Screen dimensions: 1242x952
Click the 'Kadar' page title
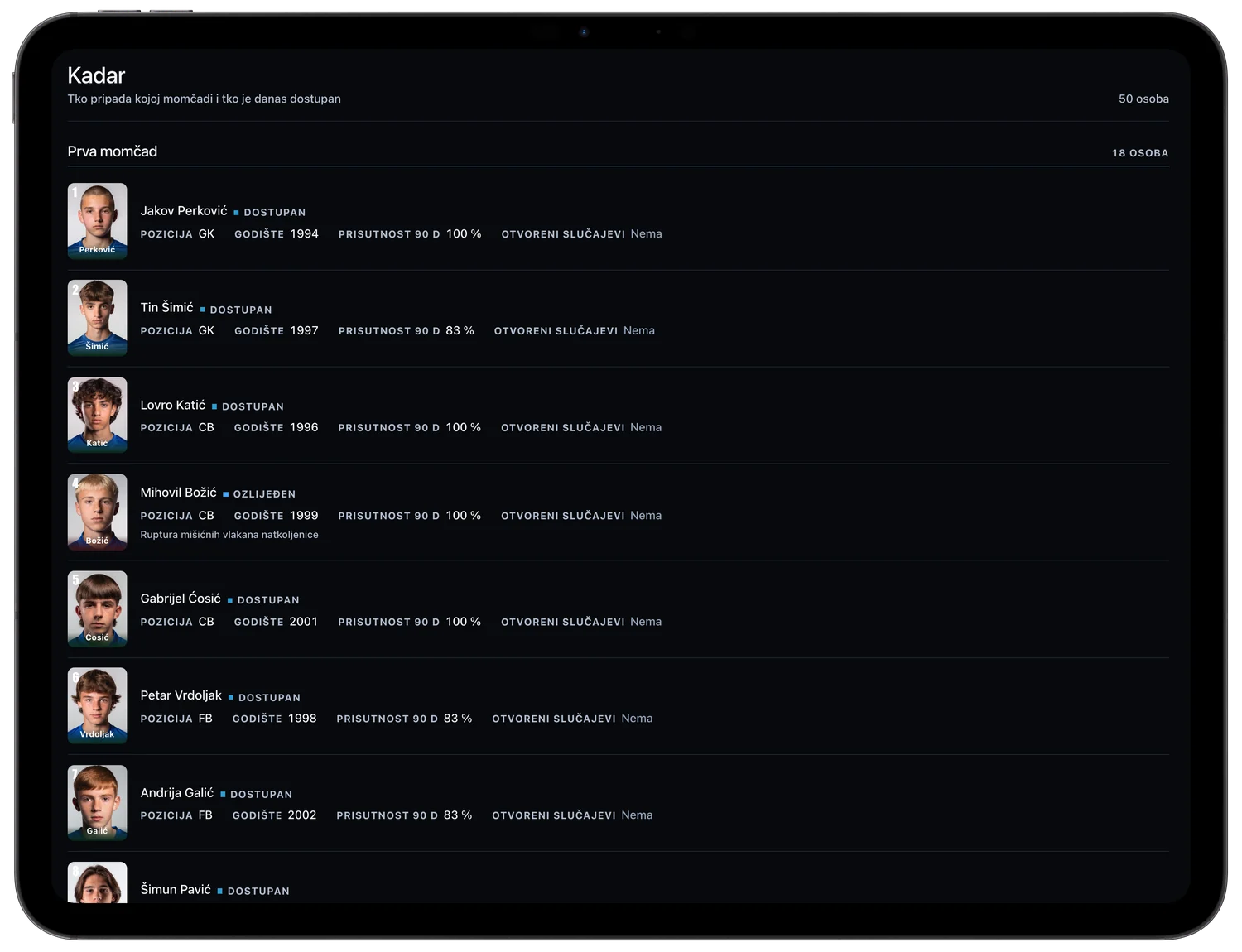point(96,75)
